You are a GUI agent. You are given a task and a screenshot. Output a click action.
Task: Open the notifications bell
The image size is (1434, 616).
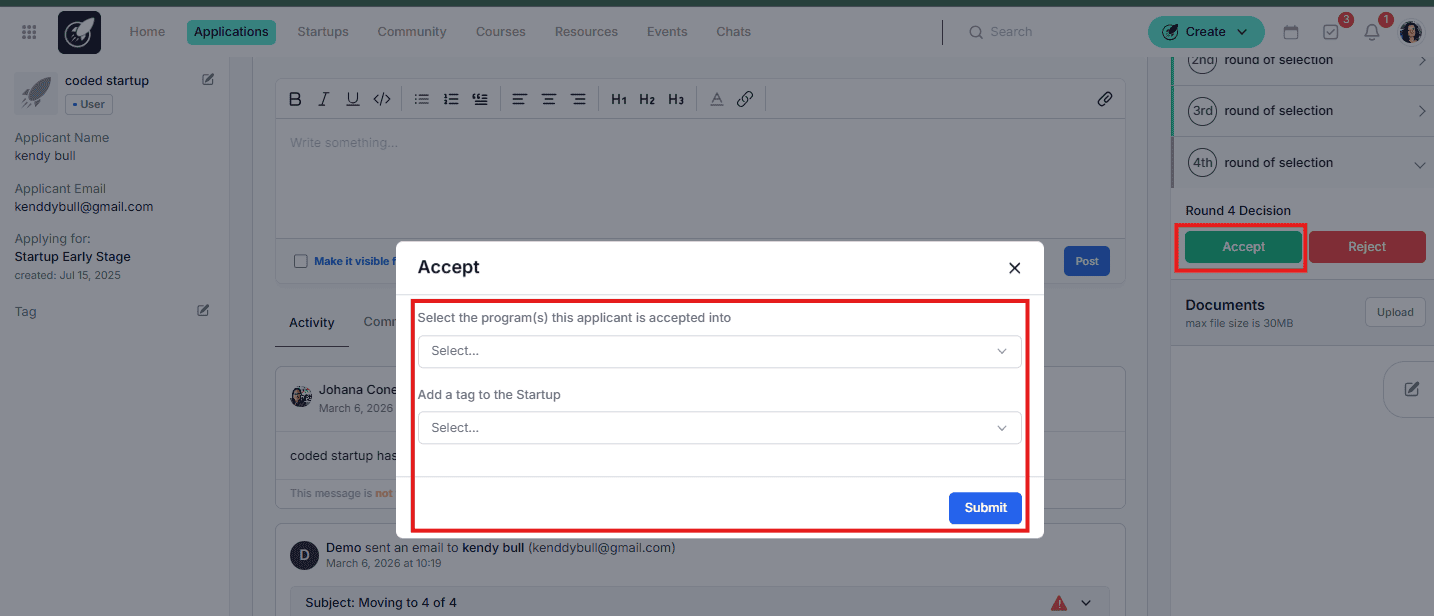[1372, 32]
